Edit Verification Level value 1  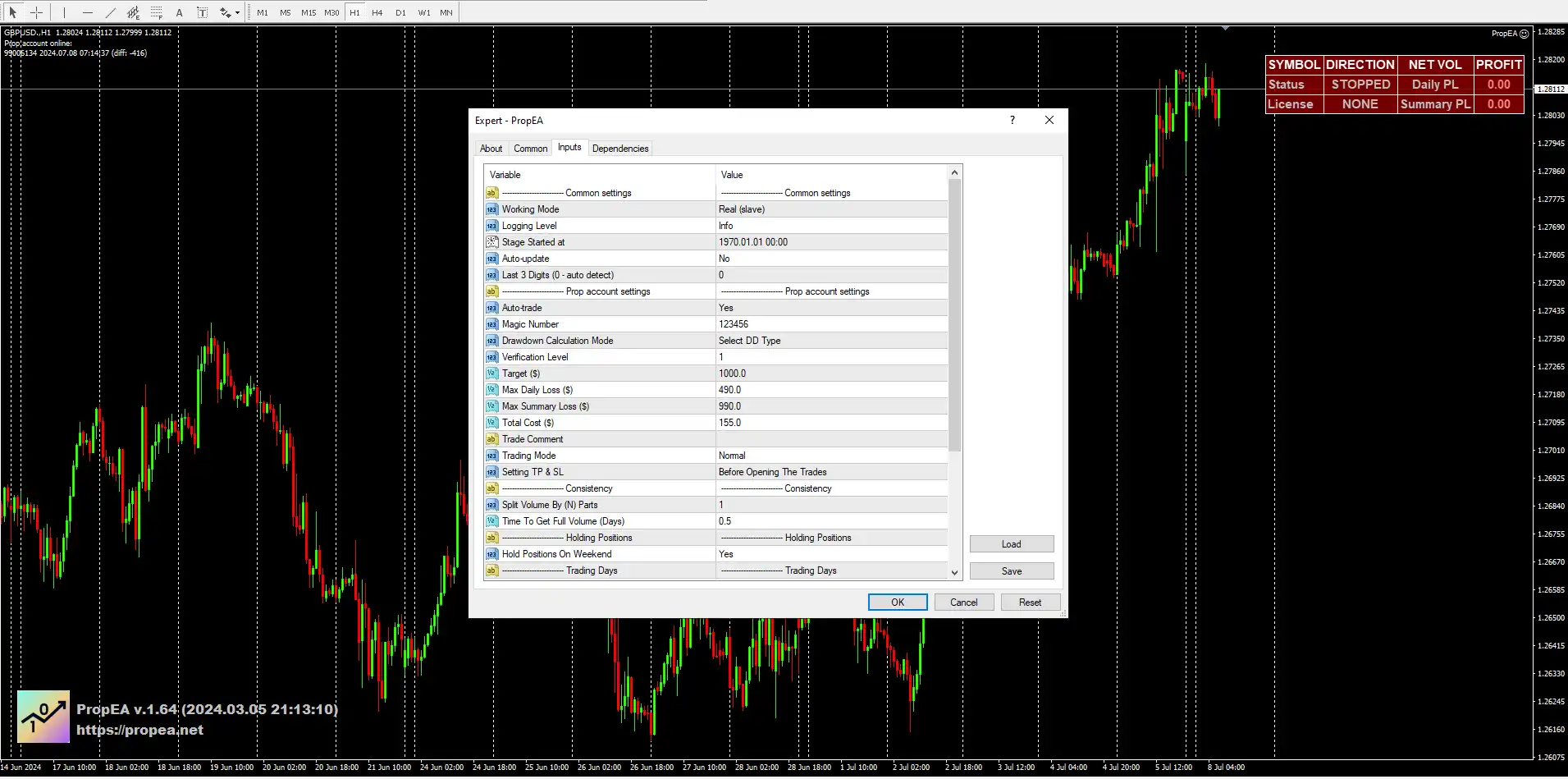click(831, 357)
